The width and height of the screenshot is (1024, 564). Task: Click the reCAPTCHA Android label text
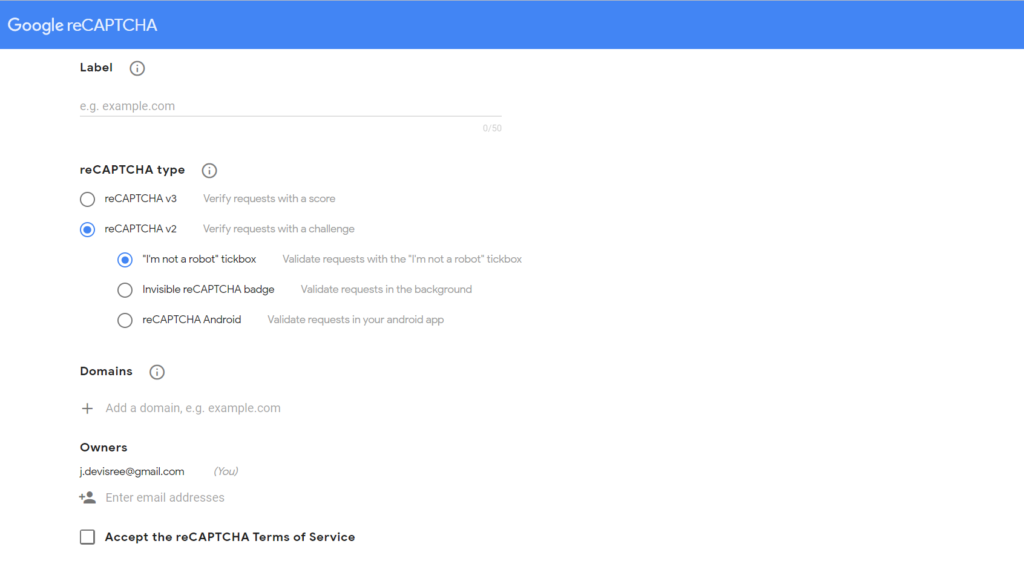191,319
